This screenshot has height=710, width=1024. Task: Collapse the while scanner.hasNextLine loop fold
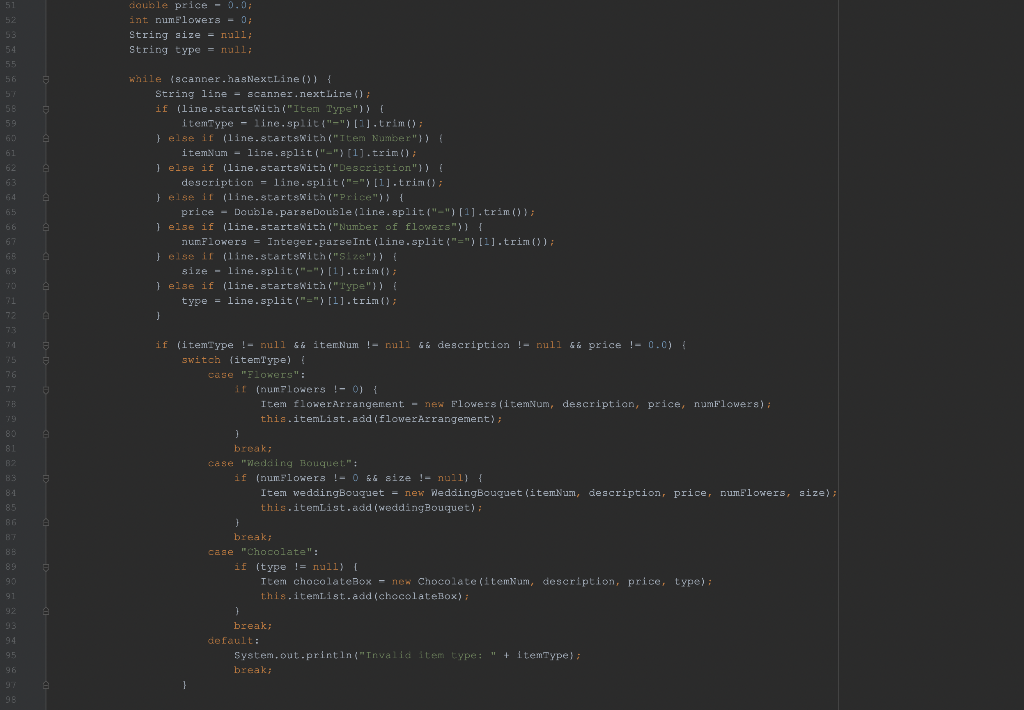(x=47, y=78)
